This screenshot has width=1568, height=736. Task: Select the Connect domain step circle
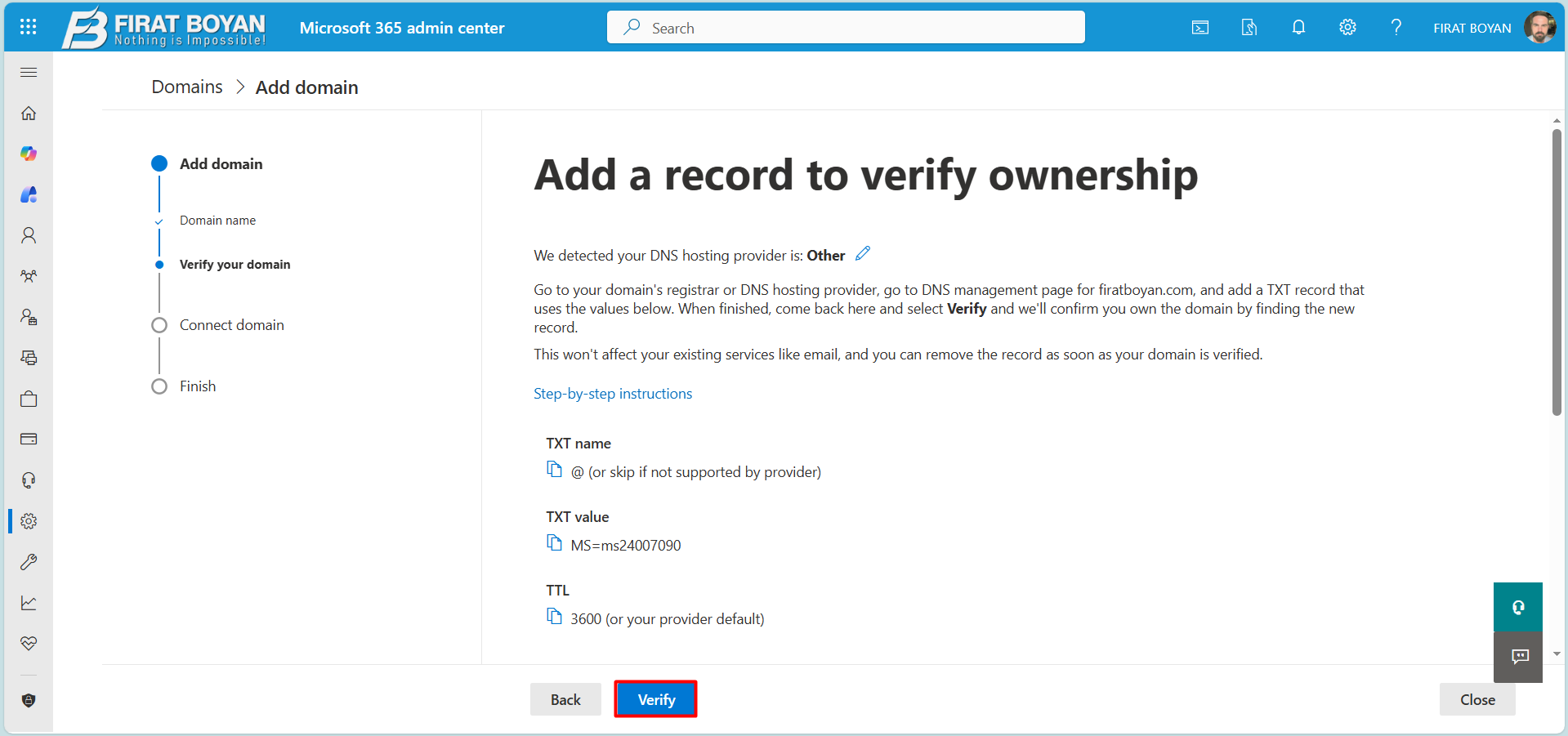[x=159, y=324]
